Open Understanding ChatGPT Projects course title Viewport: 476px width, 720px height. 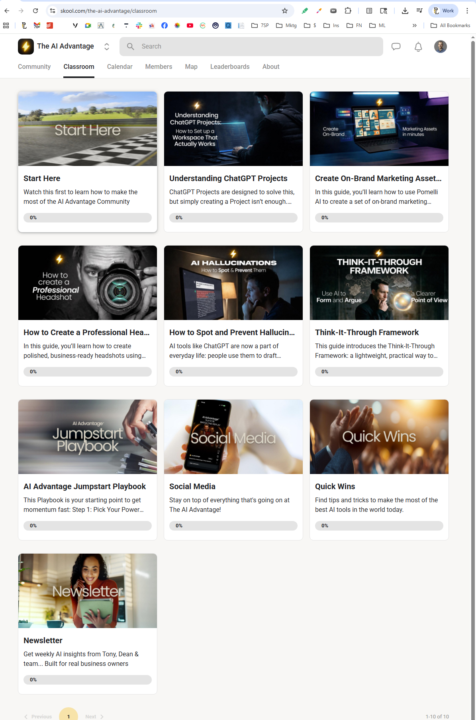(228, 178)
